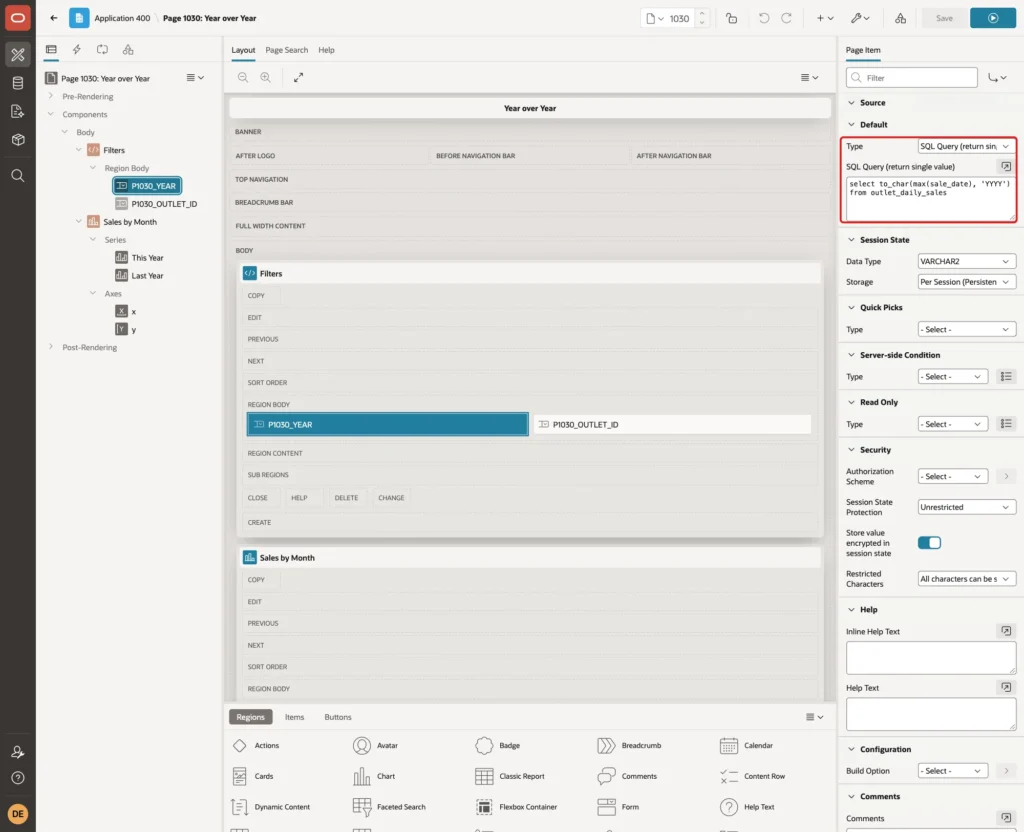Select the Chart region in the gallery
Image resolution: width=1024 pixels, height=832 pixels.
(374, 776)
